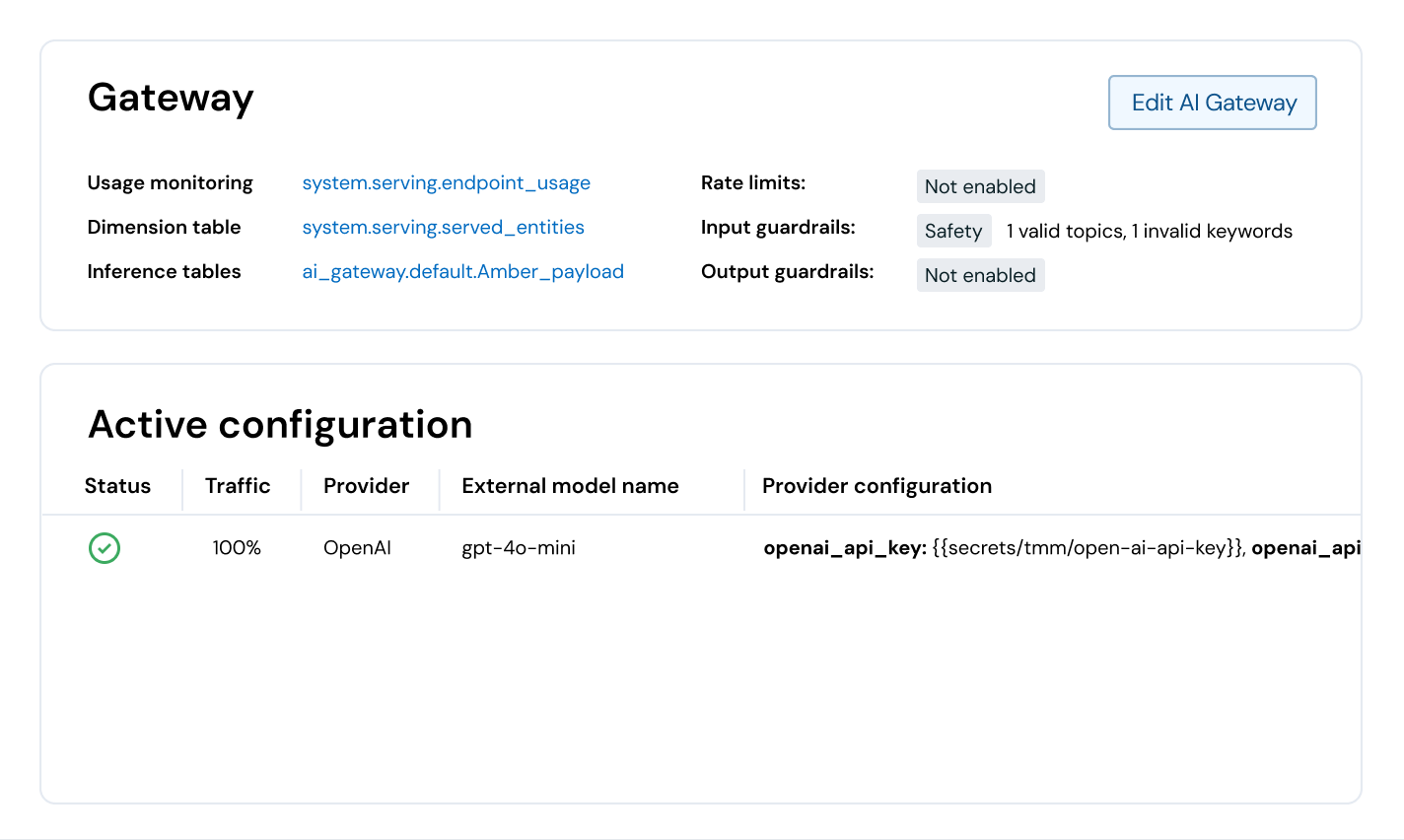Click the green status checkmark icon
This screenshot has height=840, width=1404.
click(x=105, y=548)
